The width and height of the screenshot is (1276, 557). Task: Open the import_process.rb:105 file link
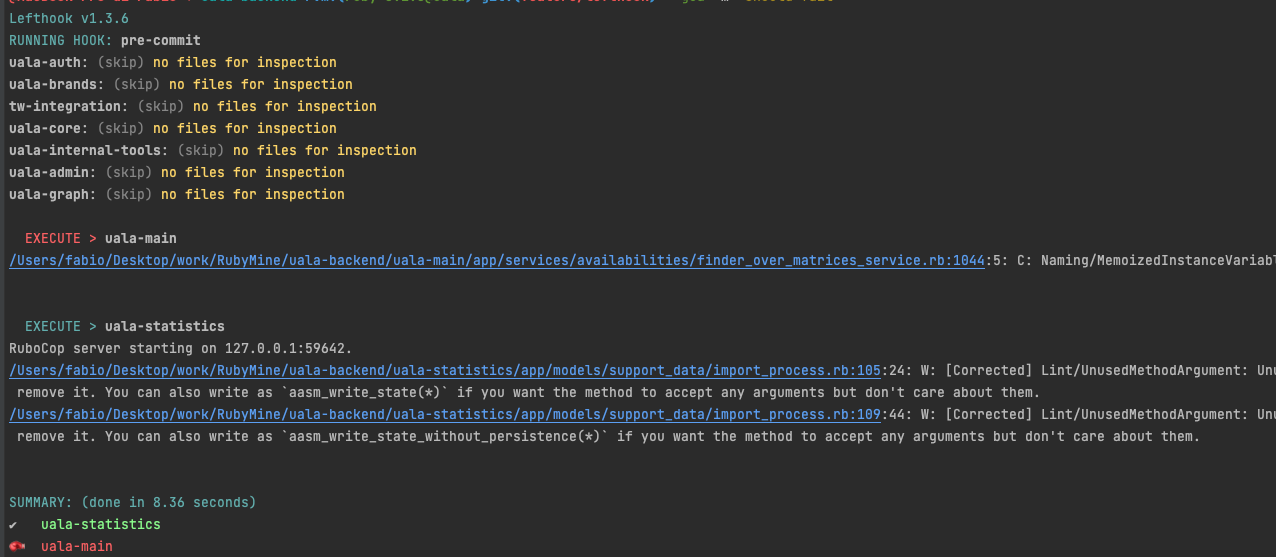[x=445, y=371]
